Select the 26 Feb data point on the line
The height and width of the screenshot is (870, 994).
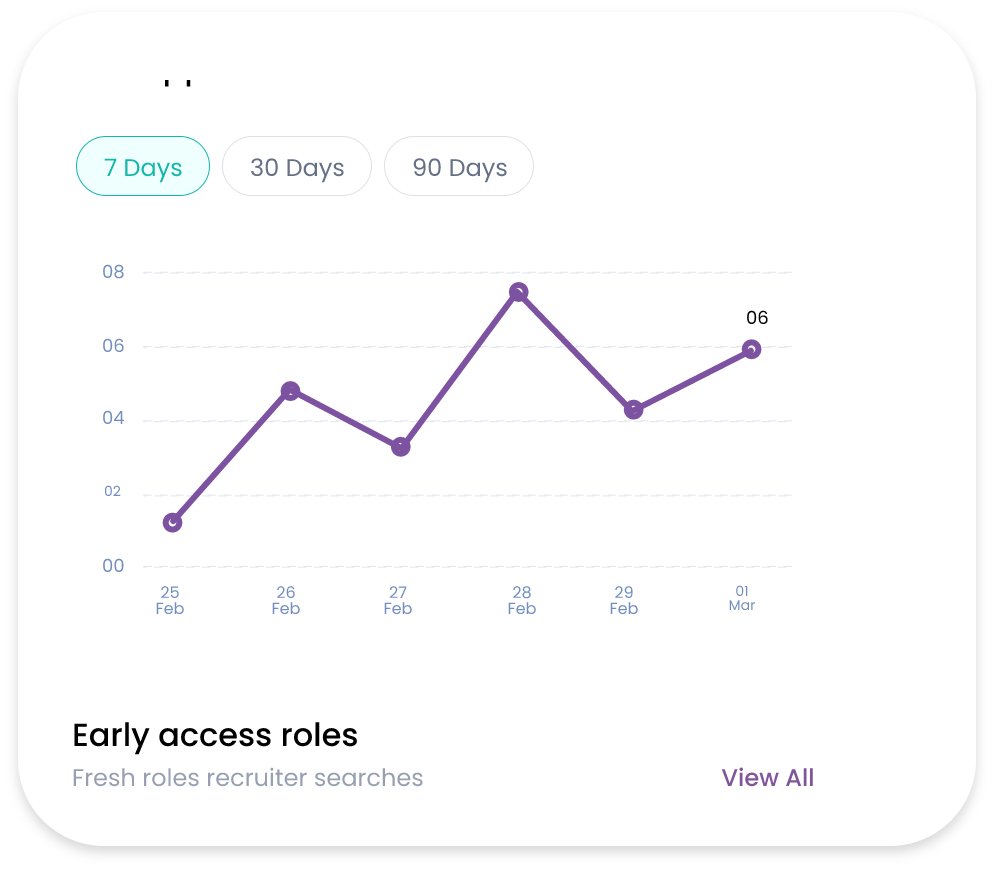pyautogui.click(x=290, y=391)
